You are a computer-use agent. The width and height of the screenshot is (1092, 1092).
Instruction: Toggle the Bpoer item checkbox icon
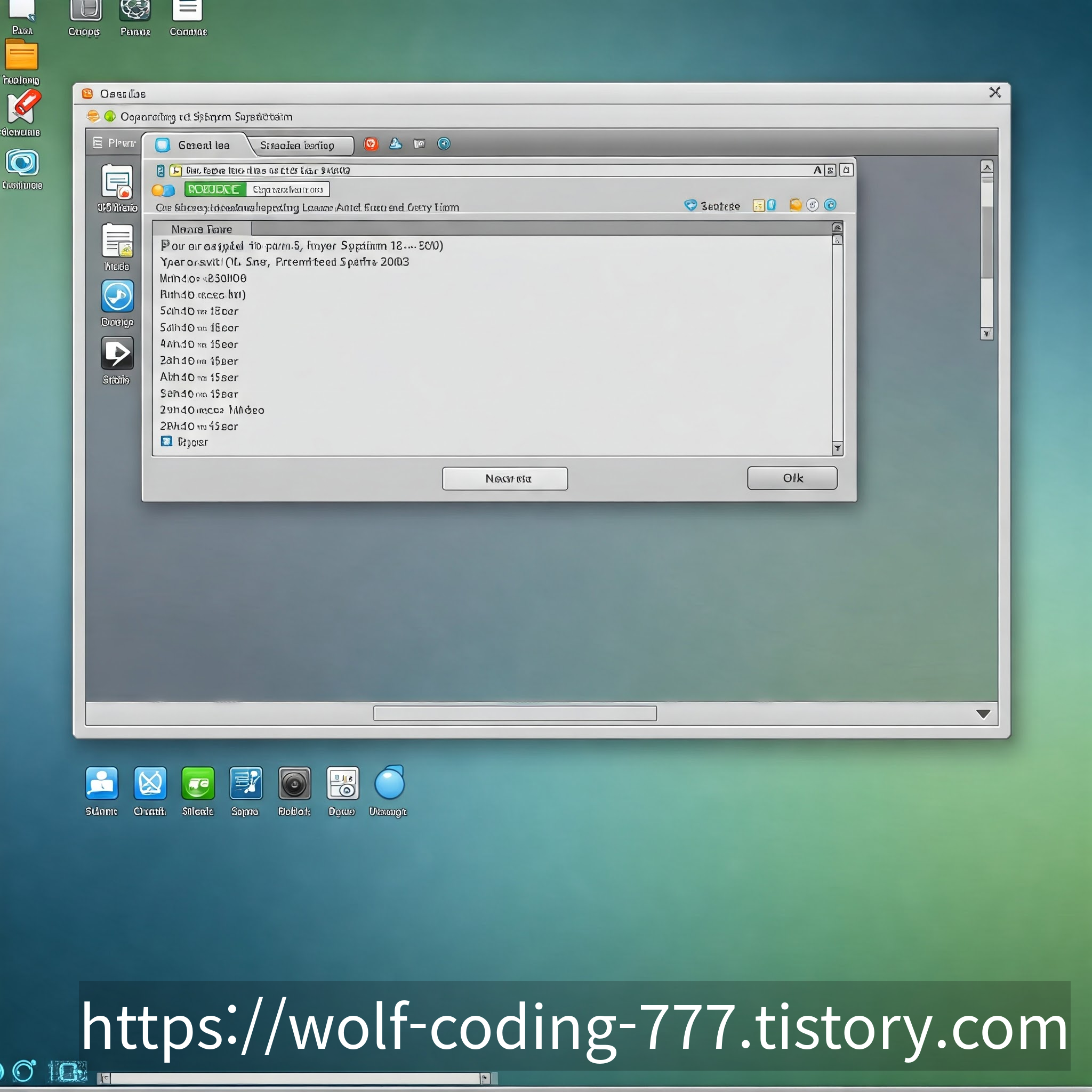pyautogui.click(x=166, y=441)
